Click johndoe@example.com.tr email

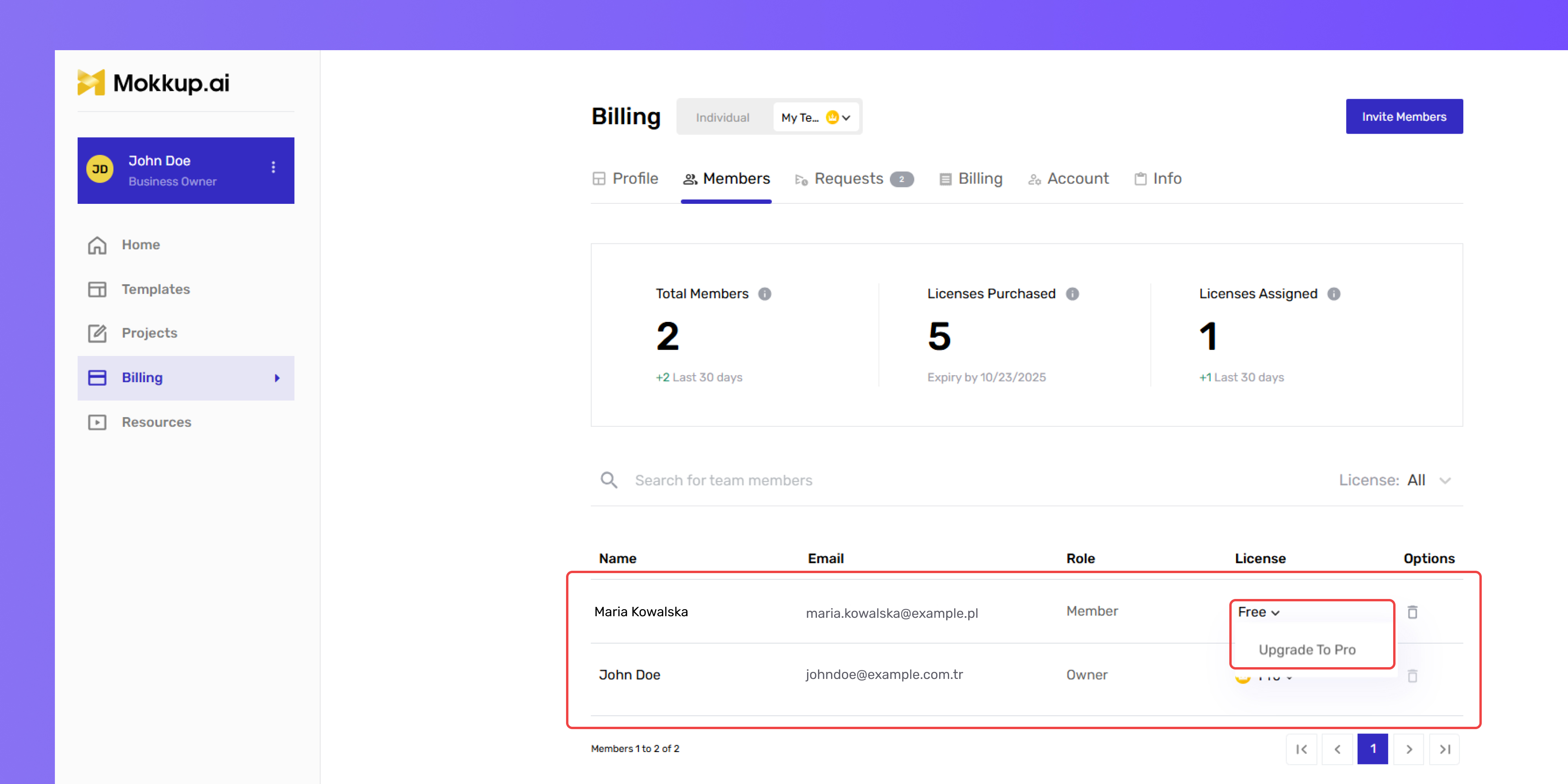(884, 674)
